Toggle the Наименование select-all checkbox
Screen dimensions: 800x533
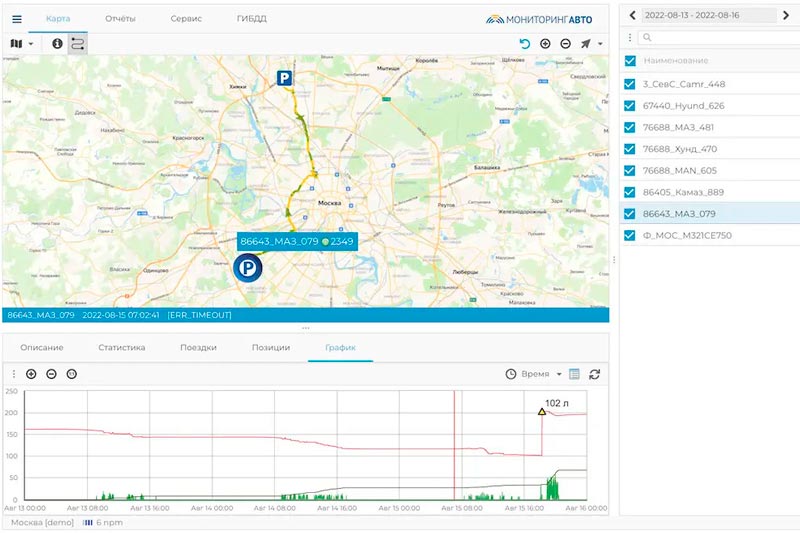coord(629,61)
